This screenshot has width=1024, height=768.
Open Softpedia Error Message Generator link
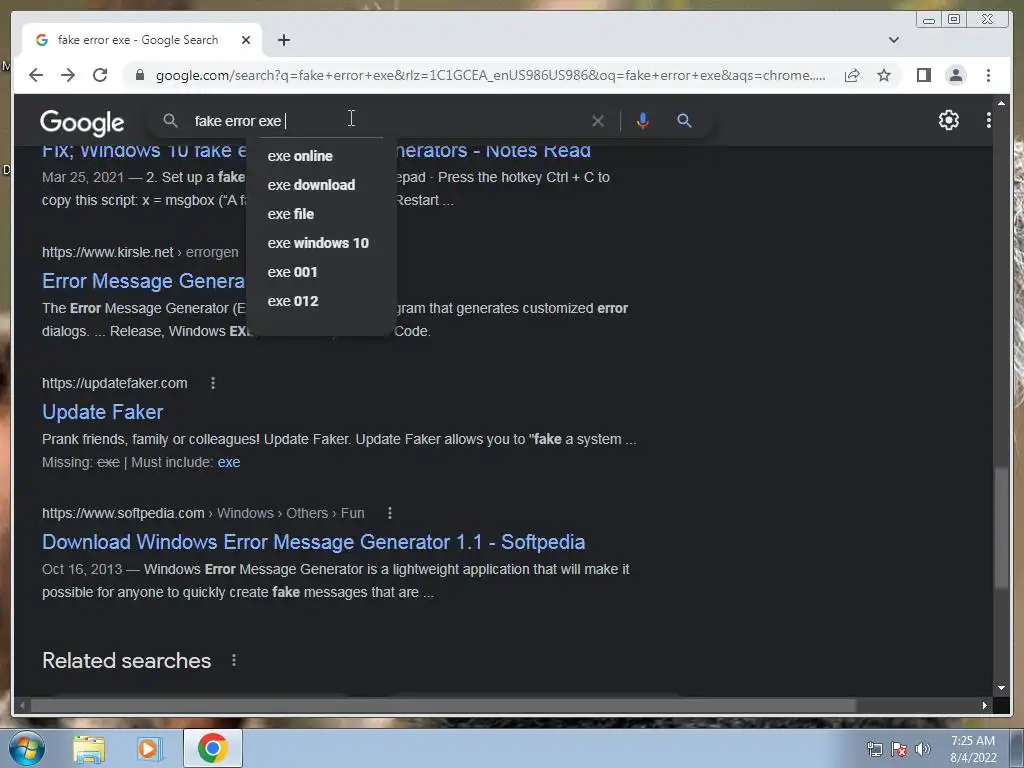pos(313,542)
